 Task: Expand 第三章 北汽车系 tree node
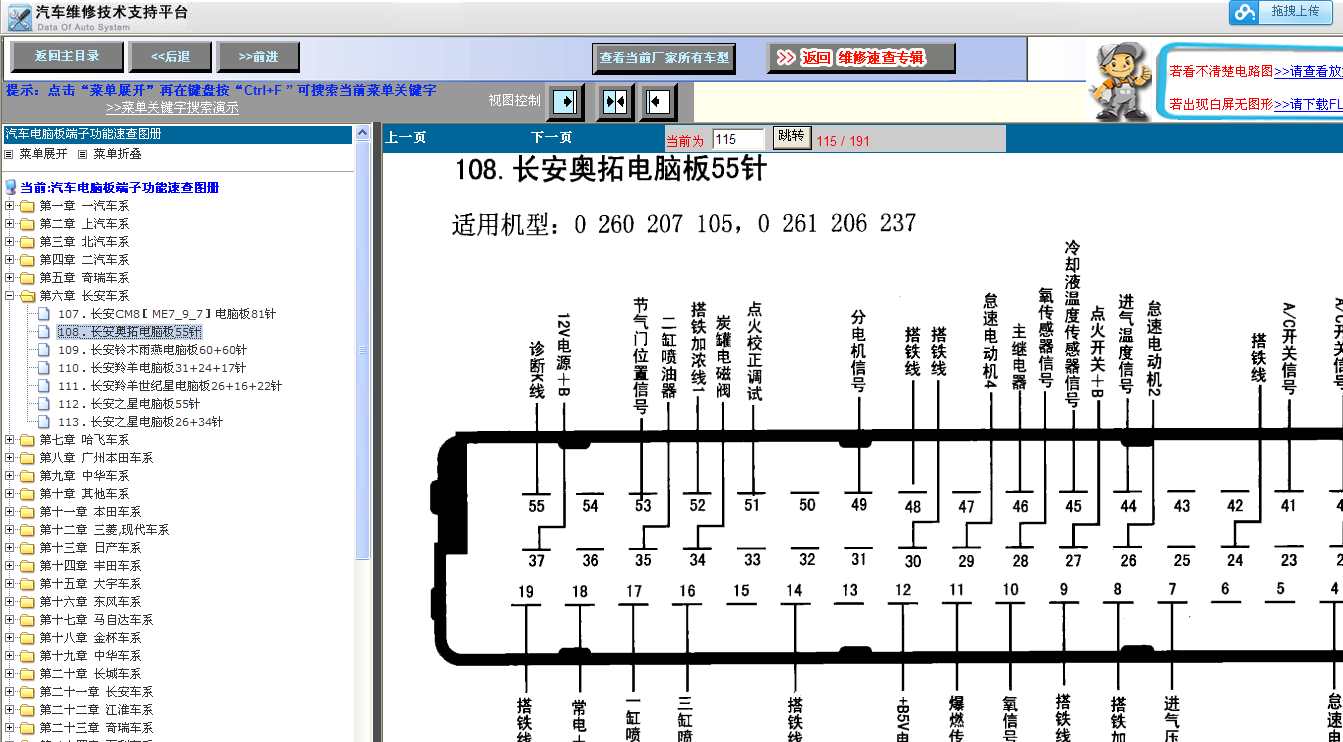pos(9,242)
